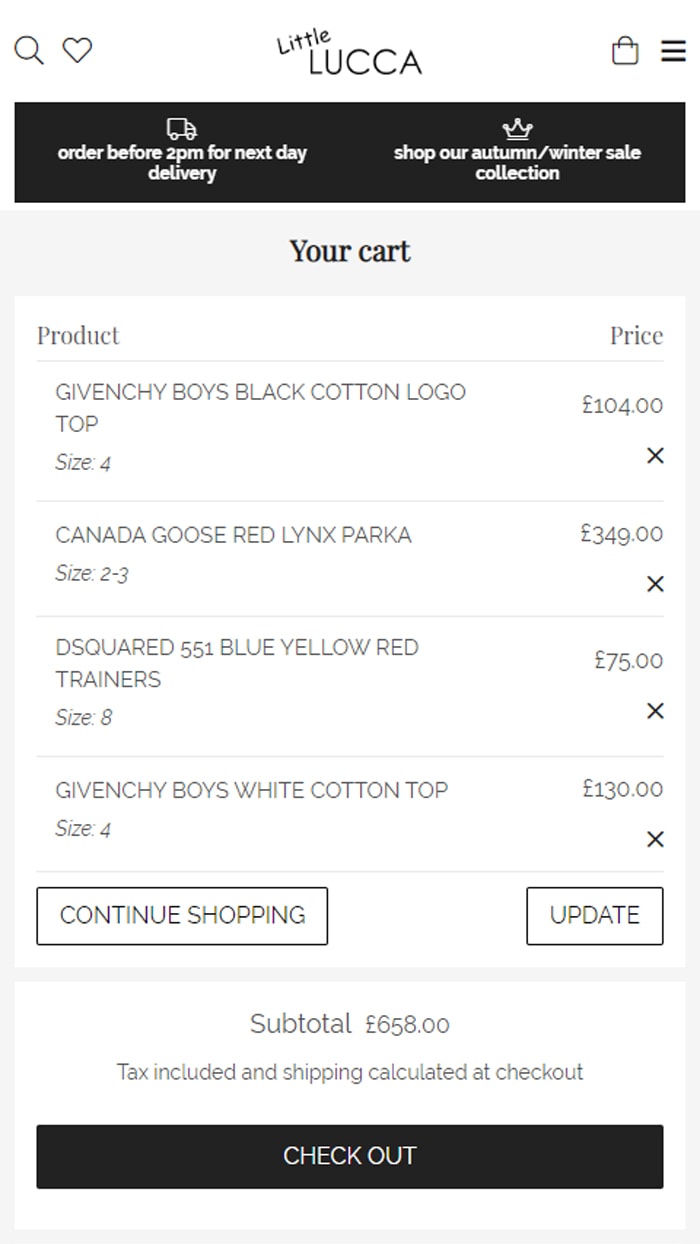Proceed with the Check Out button
This screenshot has width=700, height=1244.
(x=349, y=1156)
